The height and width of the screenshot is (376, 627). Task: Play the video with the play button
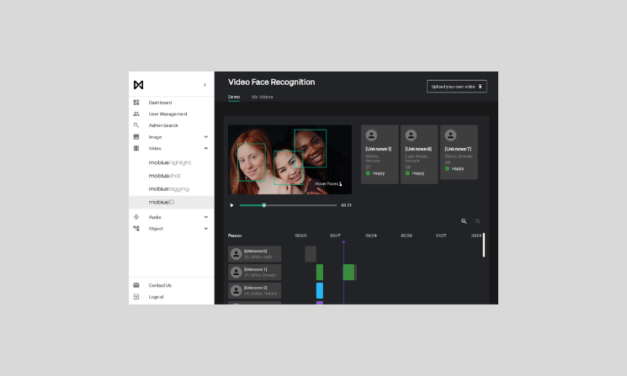[x=232, y=205]
